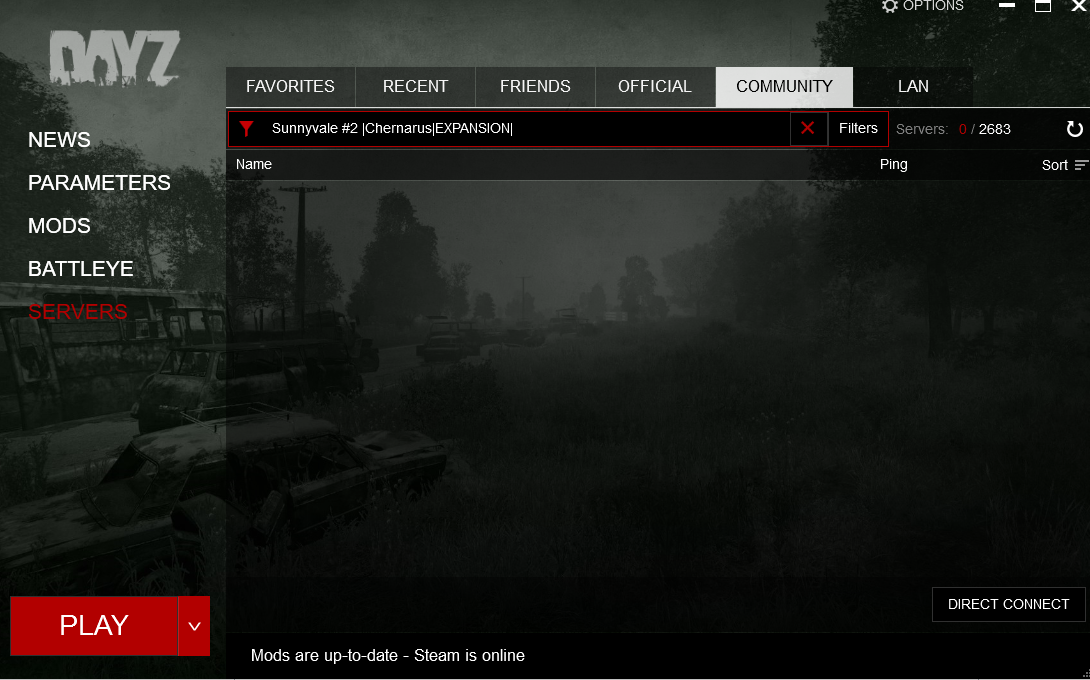Sort servers by Name column
This screenshot has width=1090, height=680.
point(254,165)
